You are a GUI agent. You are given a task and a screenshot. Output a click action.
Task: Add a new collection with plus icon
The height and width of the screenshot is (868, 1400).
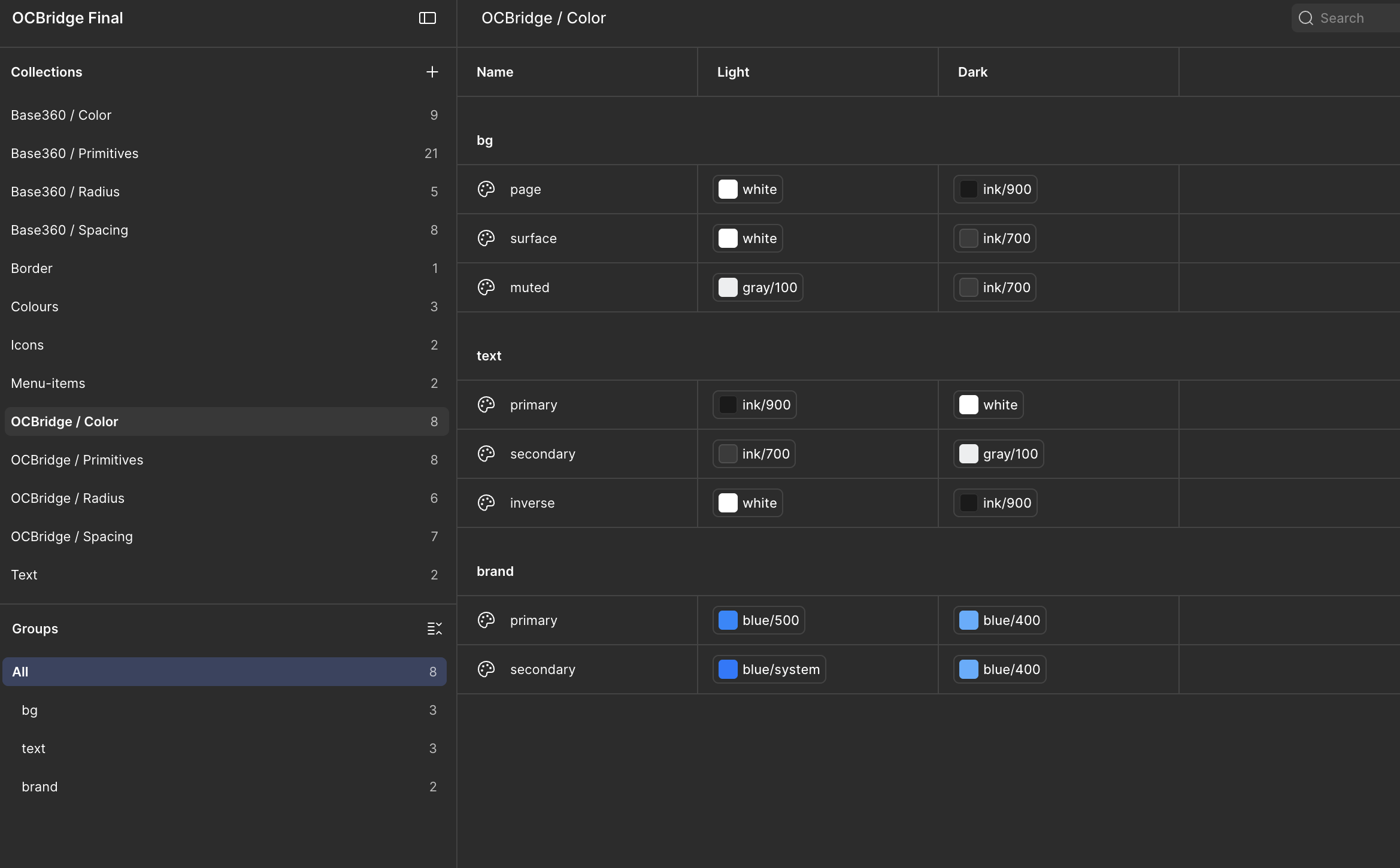(x=432, y=72)
